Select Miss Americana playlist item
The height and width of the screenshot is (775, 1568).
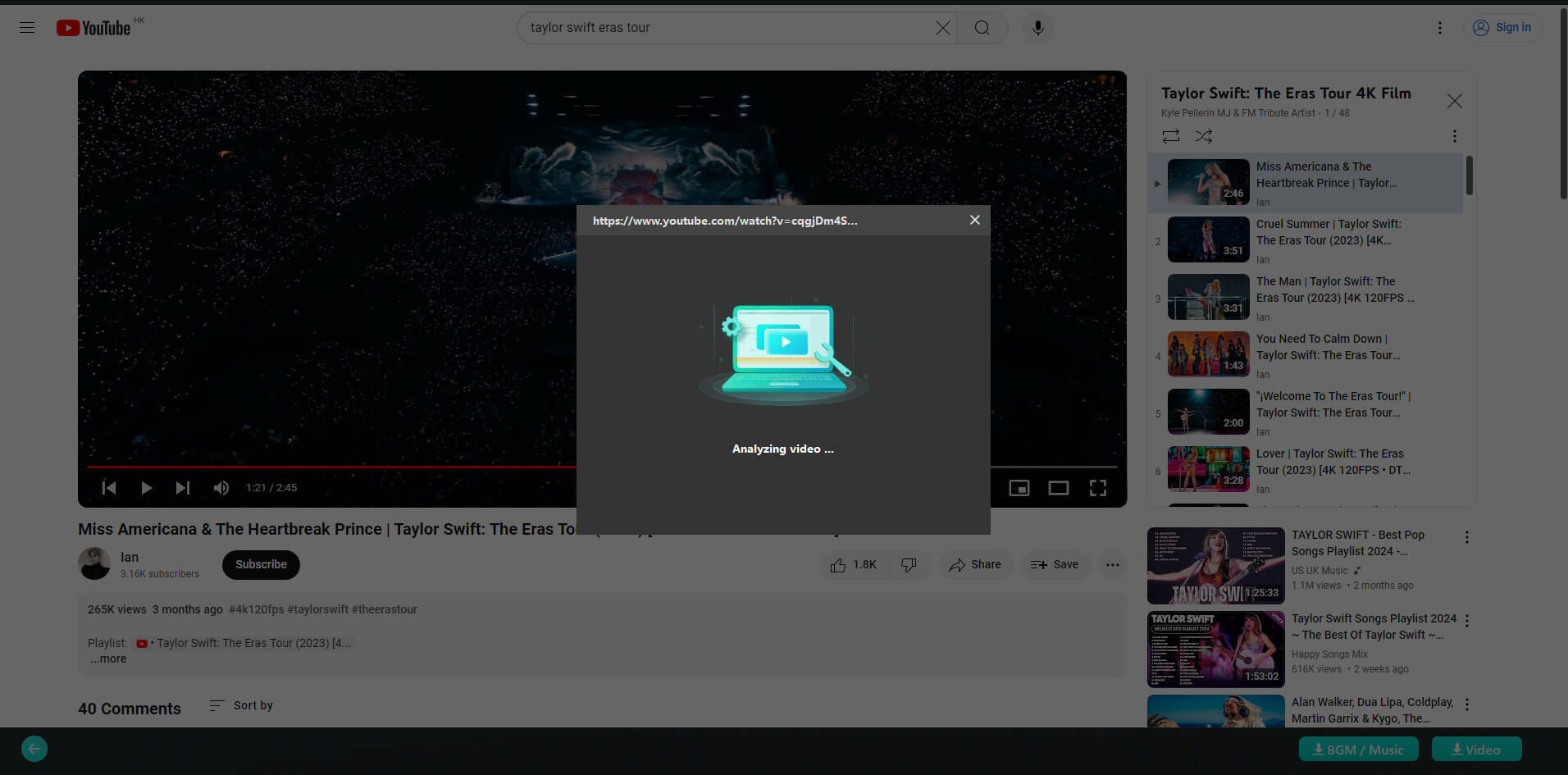[1306, 183]
